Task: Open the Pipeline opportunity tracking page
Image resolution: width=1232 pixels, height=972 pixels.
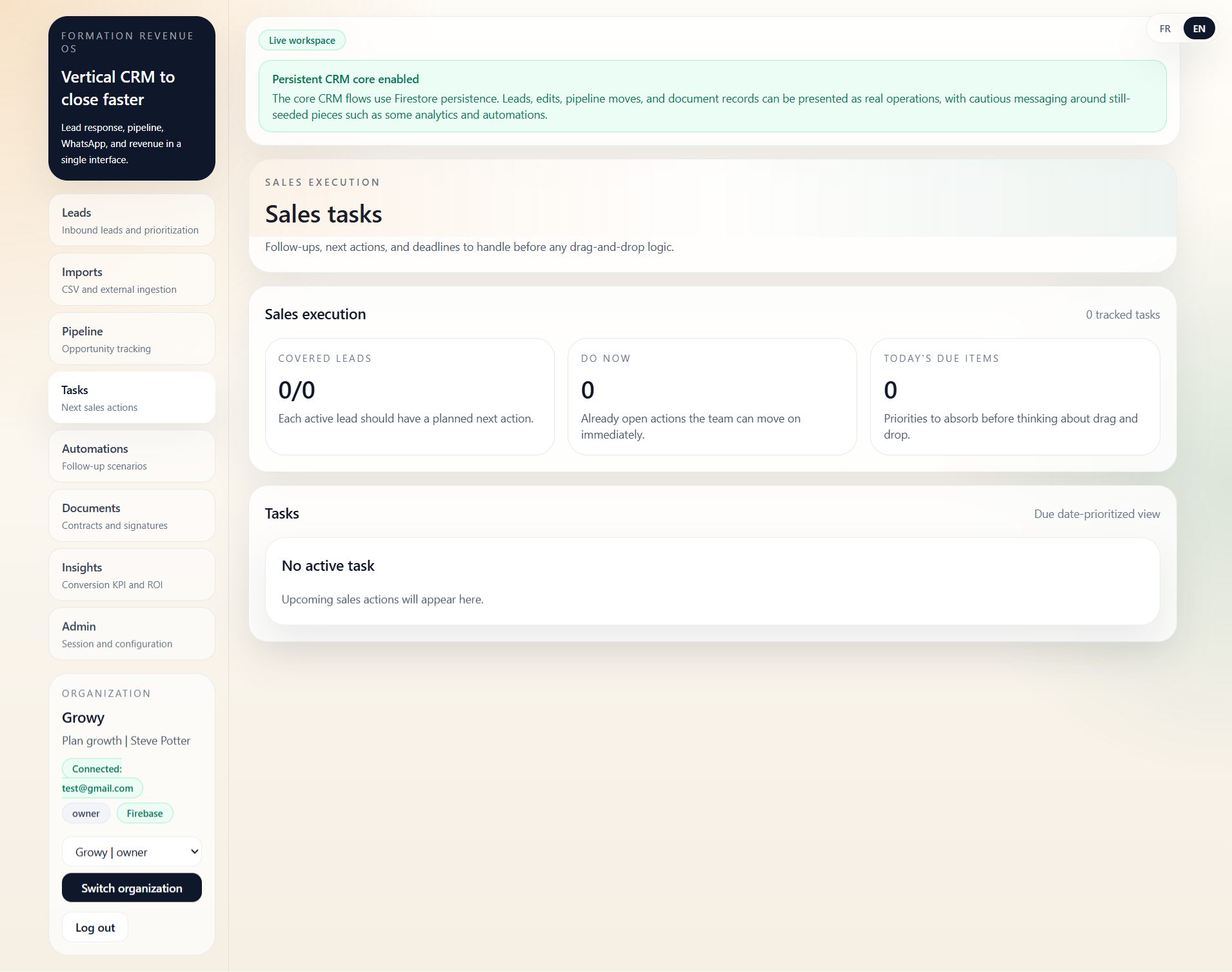Action: 132,339
